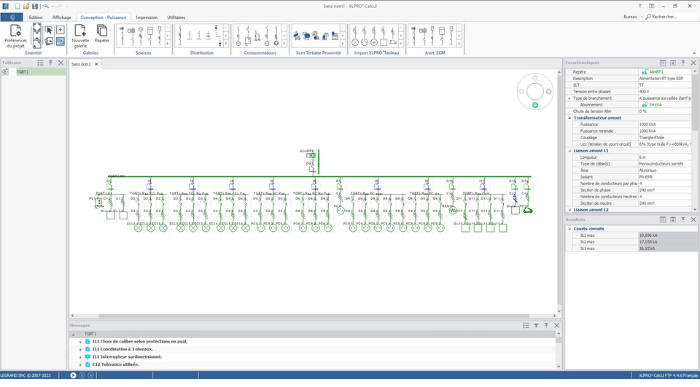Viewport: 700px width, 387px height.
Task: Expand the Choix de calibre message
Action: pos(81,341)
